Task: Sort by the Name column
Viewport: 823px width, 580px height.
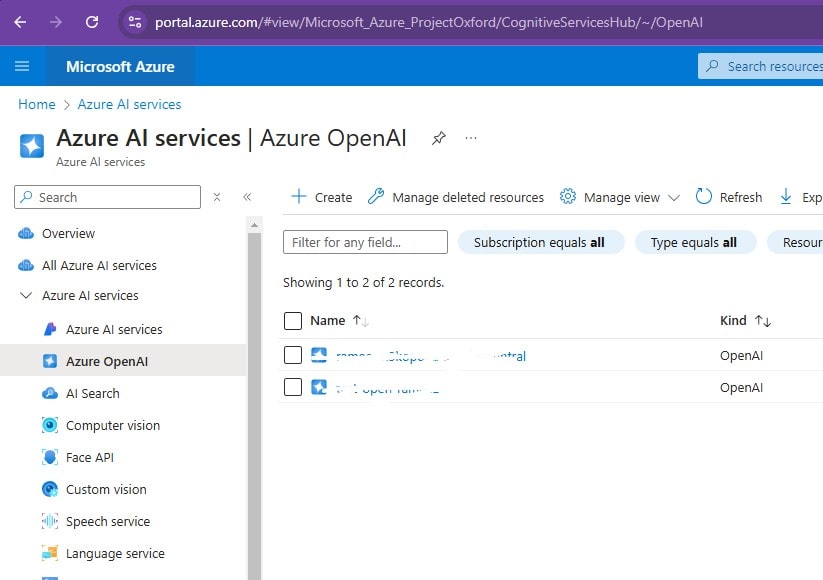Action: click(339, 321)
